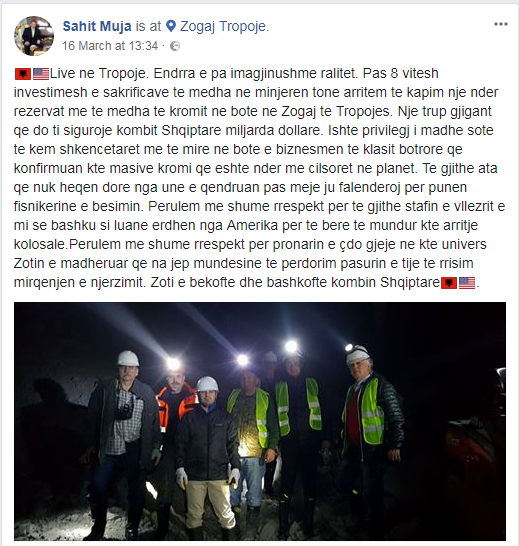This screenshot has height=546, width=519.
Task: Click the 'is at' text in header
Action: (148, 26)
